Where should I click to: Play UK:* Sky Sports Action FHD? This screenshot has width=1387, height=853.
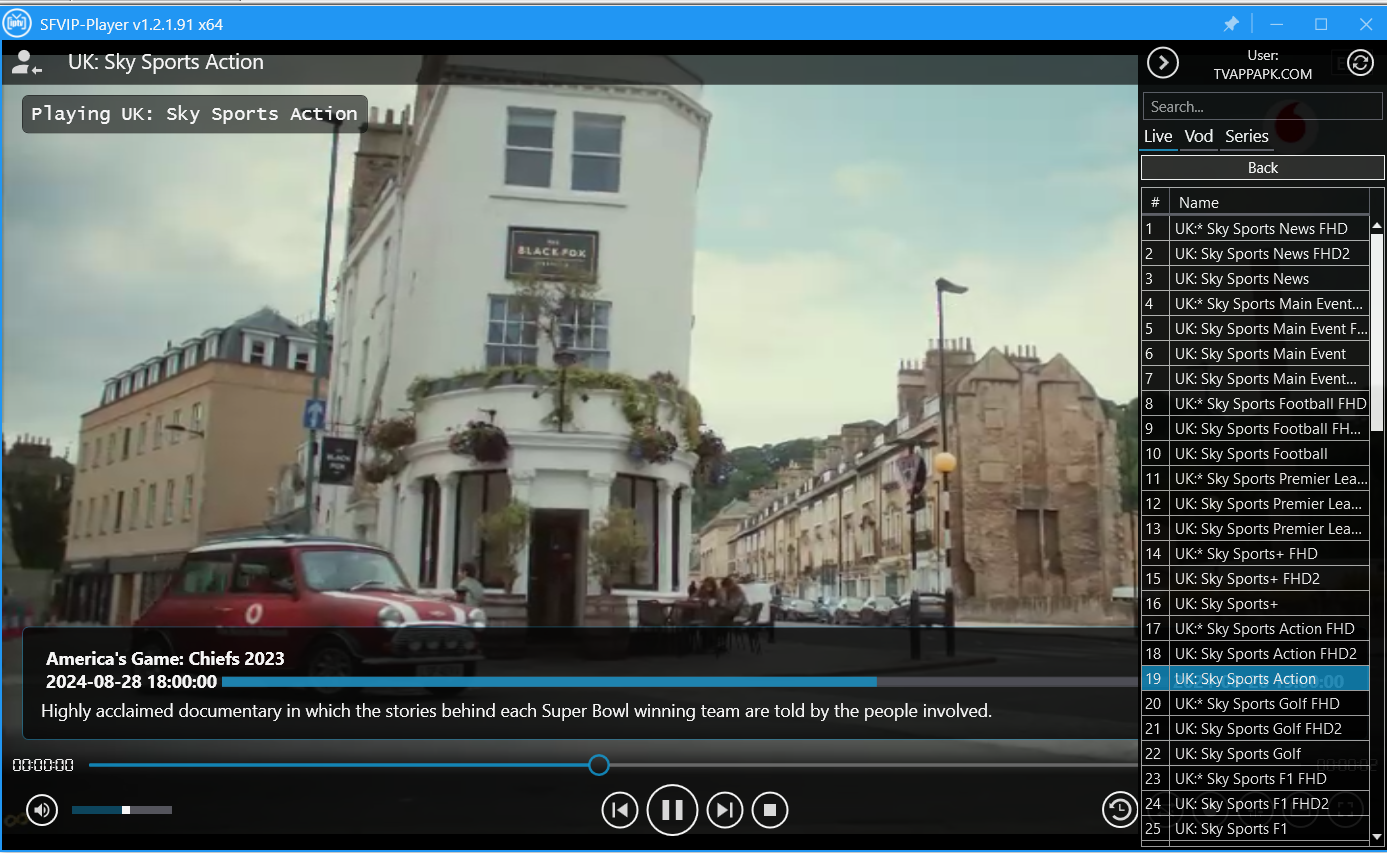point(1255,629)
